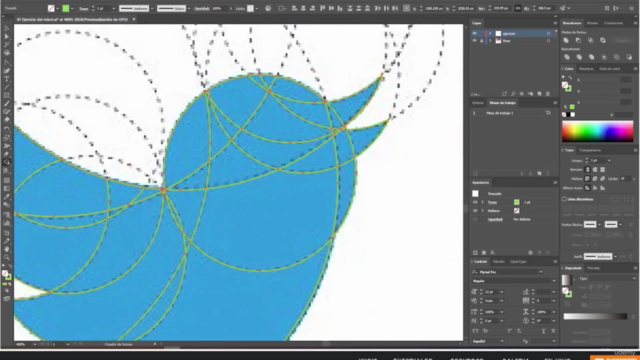Expand the base layer
This screenshot has width=640, height=360.
click(x=491, y=41)
